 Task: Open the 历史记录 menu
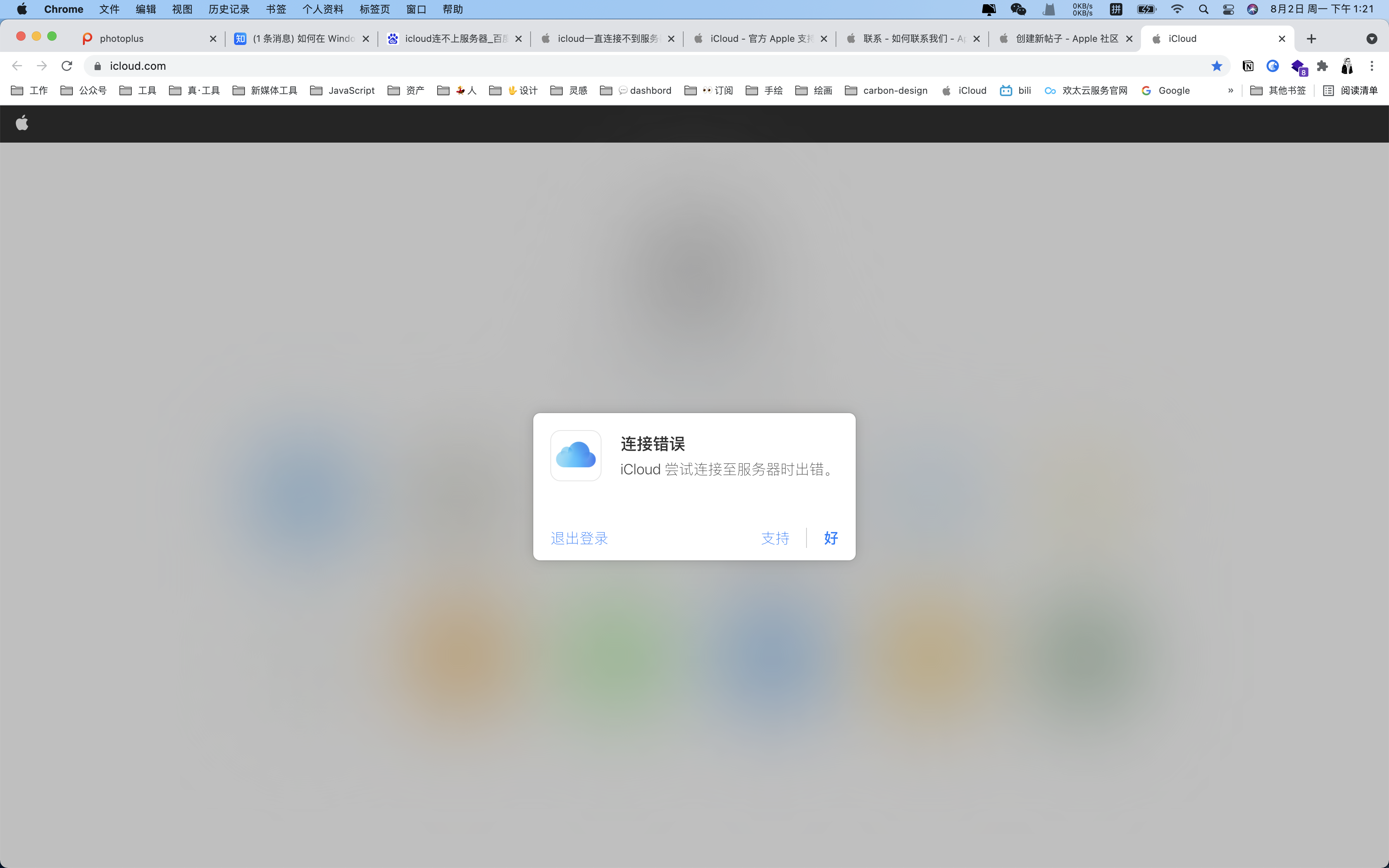[x=228, y=9]
